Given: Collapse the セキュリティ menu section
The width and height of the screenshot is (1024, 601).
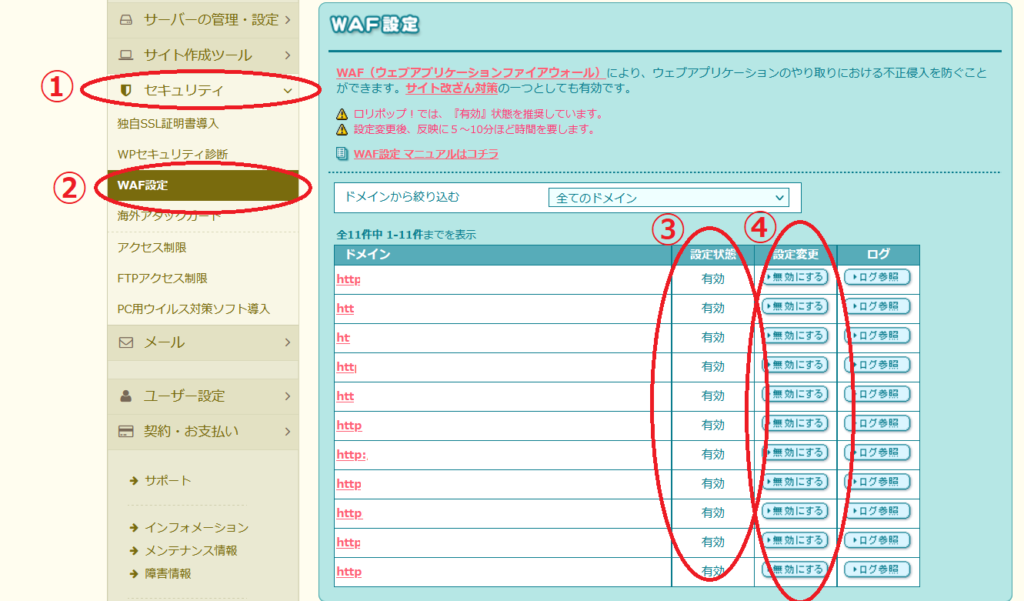Looking at the screenshot, I should [288, 91].
